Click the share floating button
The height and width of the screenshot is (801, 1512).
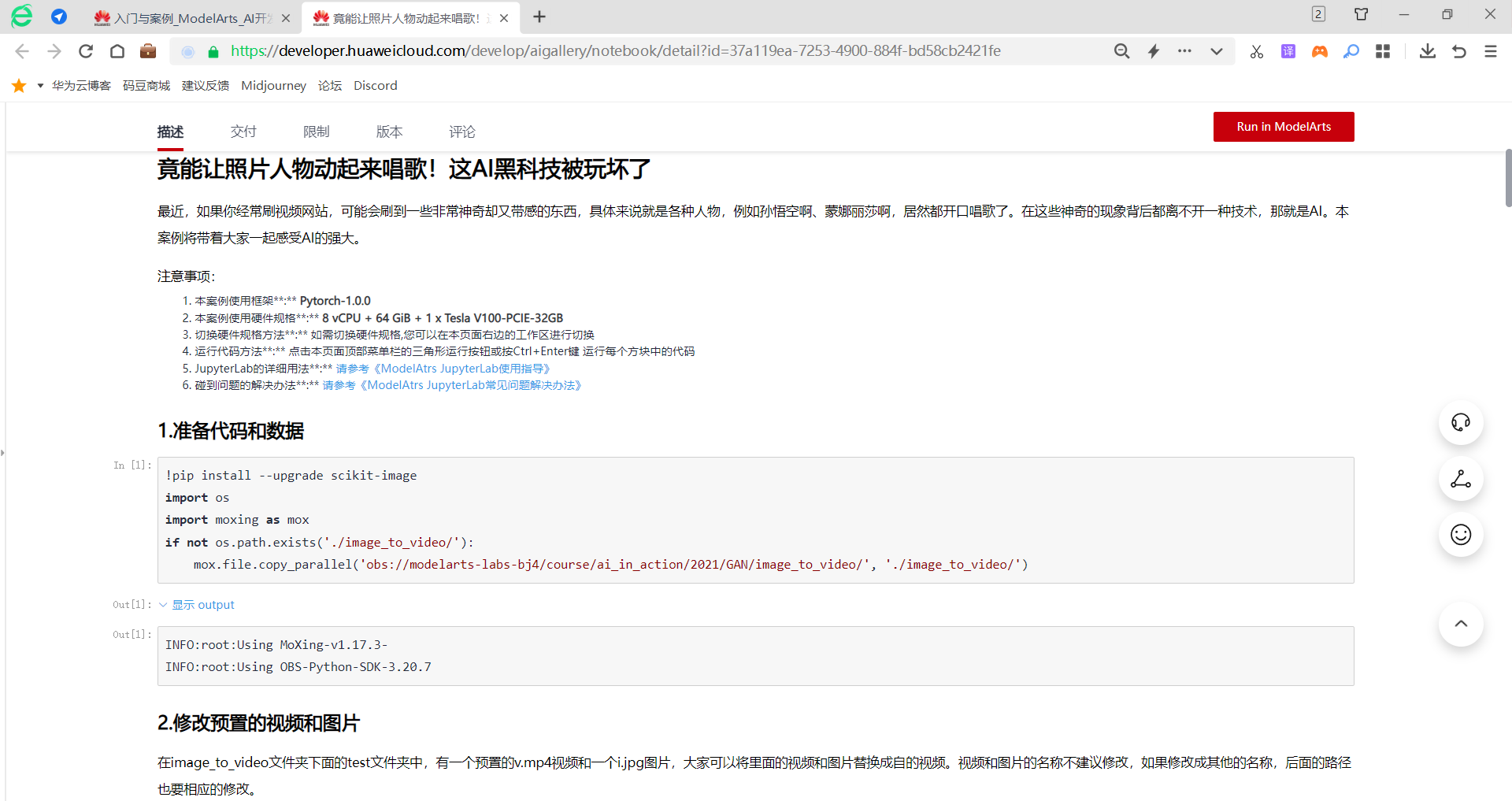(x=1461, y=479)
